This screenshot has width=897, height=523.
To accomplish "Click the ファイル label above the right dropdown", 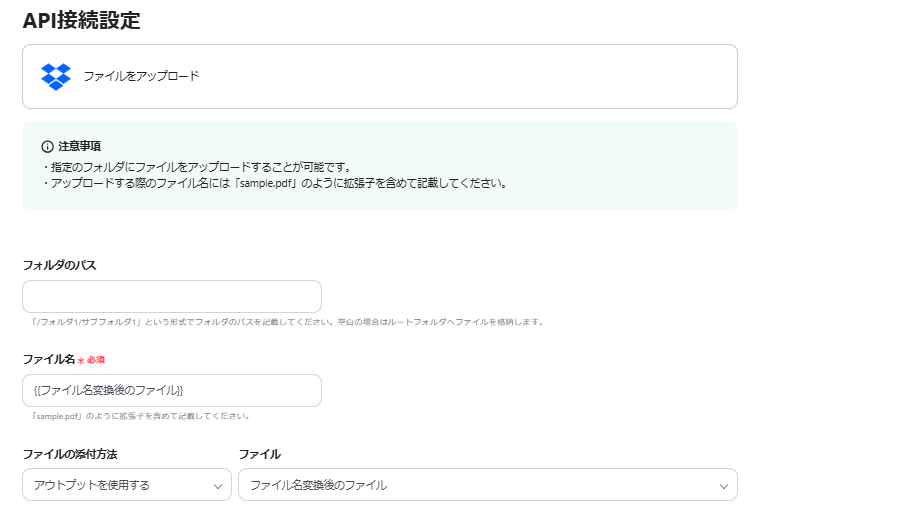I will point(259,454).
